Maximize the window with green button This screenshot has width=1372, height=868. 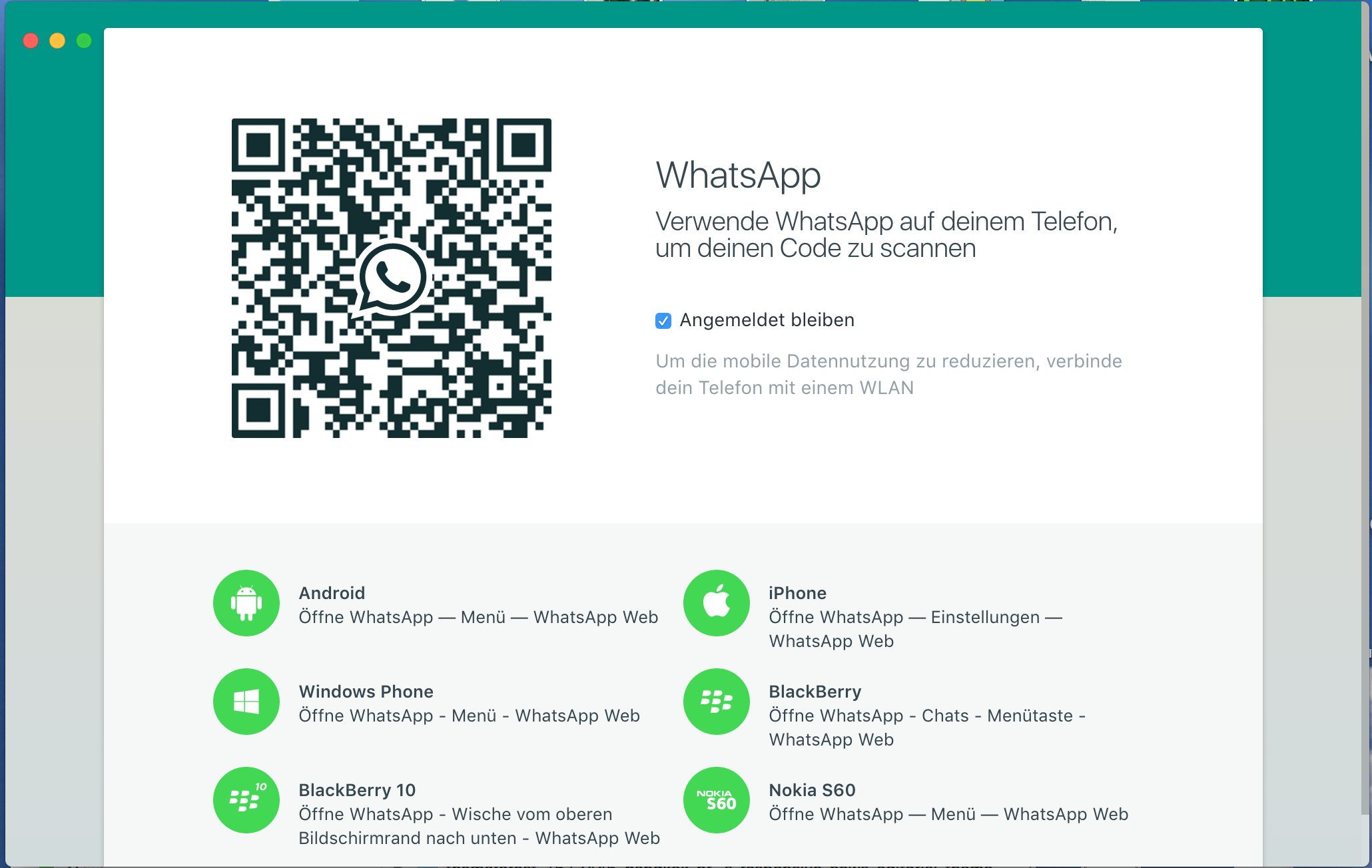click(84, 41)
